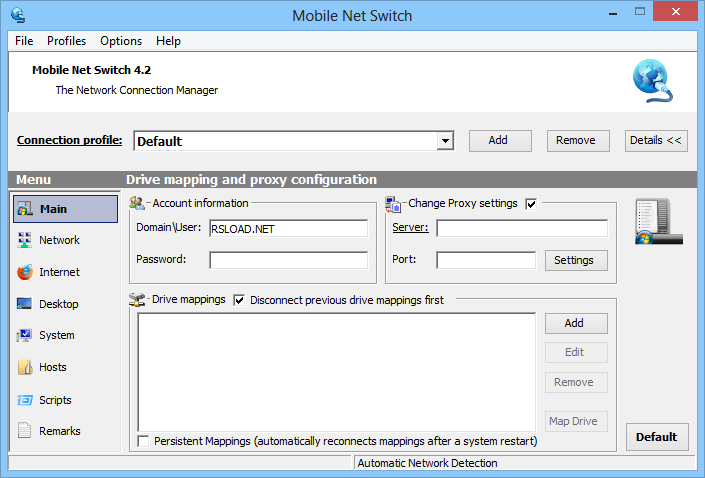
Task: Expand the Connection profile dropdown arrow
Action: (x=445, y=141)
